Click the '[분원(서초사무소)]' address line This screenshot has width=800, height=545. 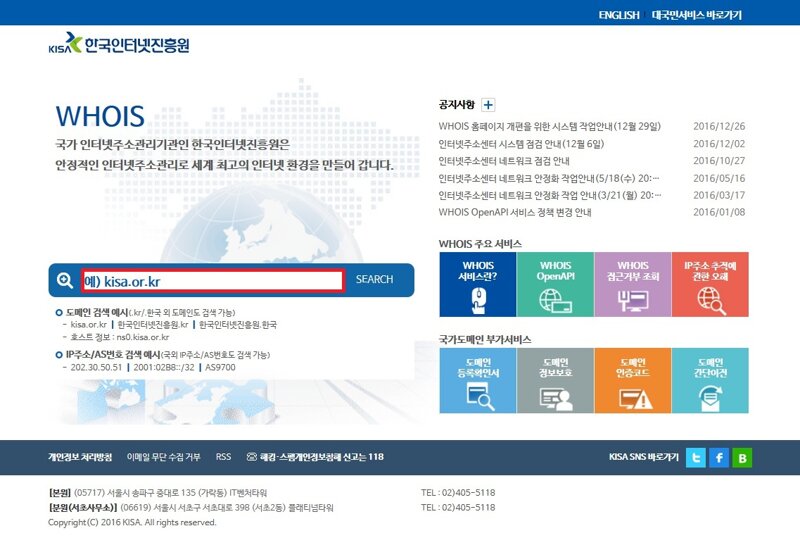point(191,507)
